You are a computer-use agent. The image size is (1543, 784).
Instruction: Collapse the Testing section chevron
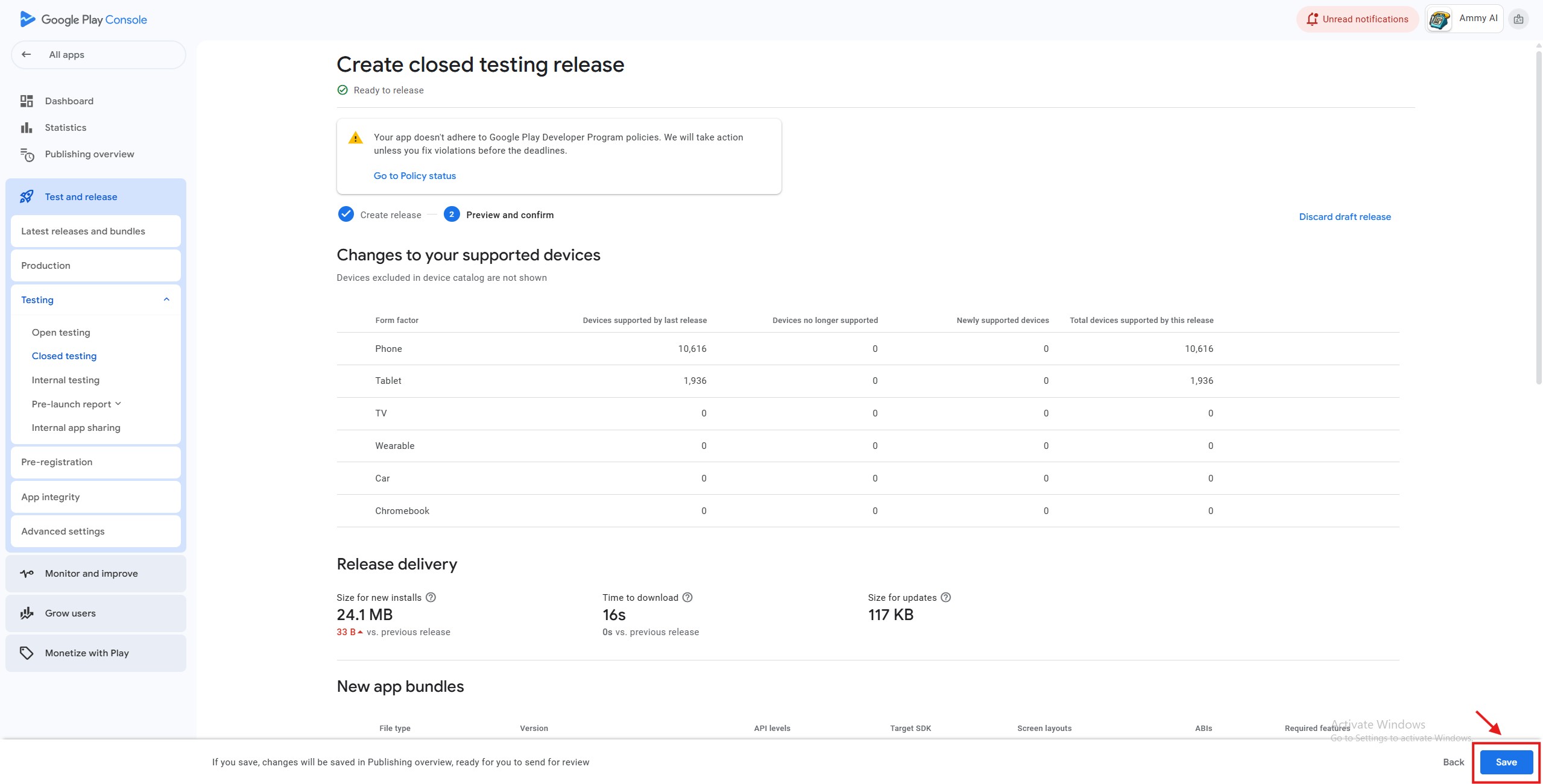166,299
